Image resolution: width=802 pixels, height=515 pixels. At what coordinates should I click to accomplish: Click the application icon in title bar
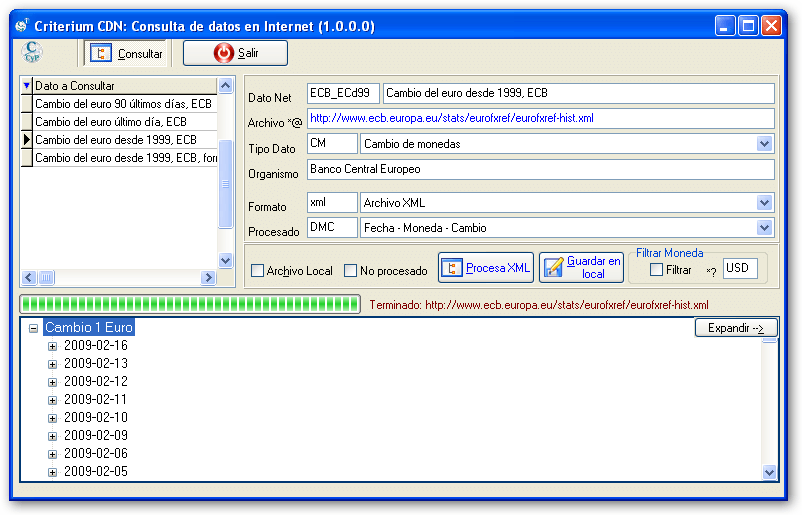tap(22, 26)
